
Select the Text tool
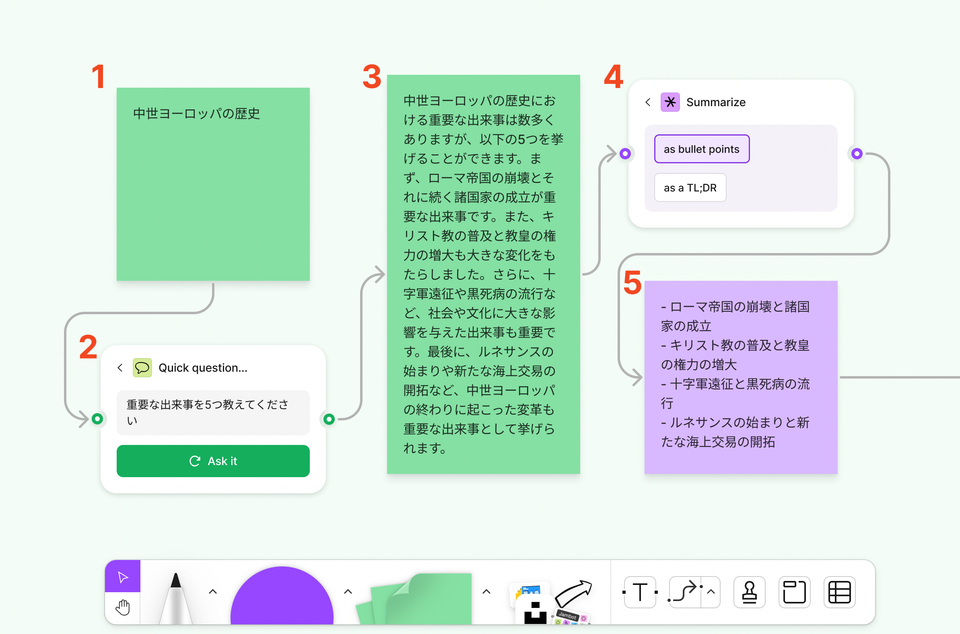(639, 592)
